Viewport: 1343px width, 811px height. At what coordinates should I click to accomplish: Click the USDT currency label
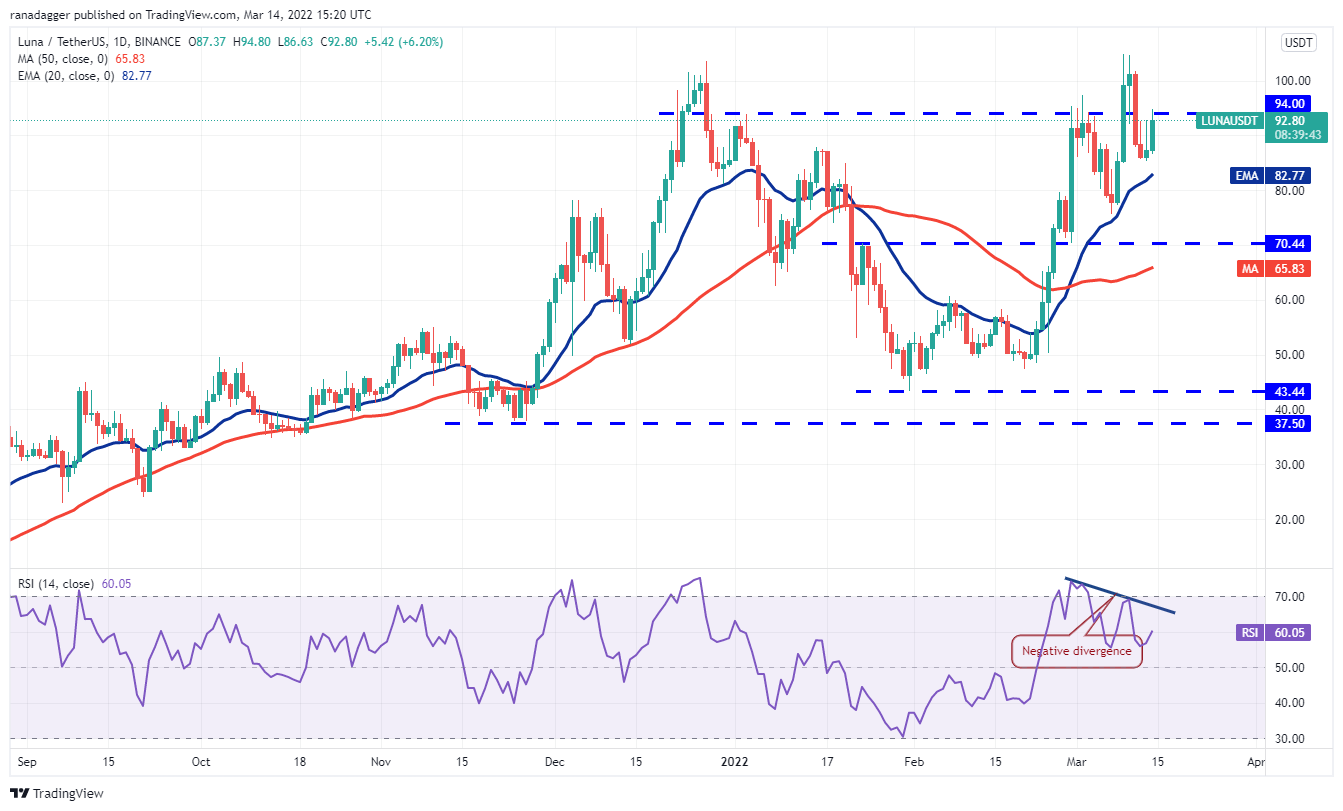point(1297,42)
